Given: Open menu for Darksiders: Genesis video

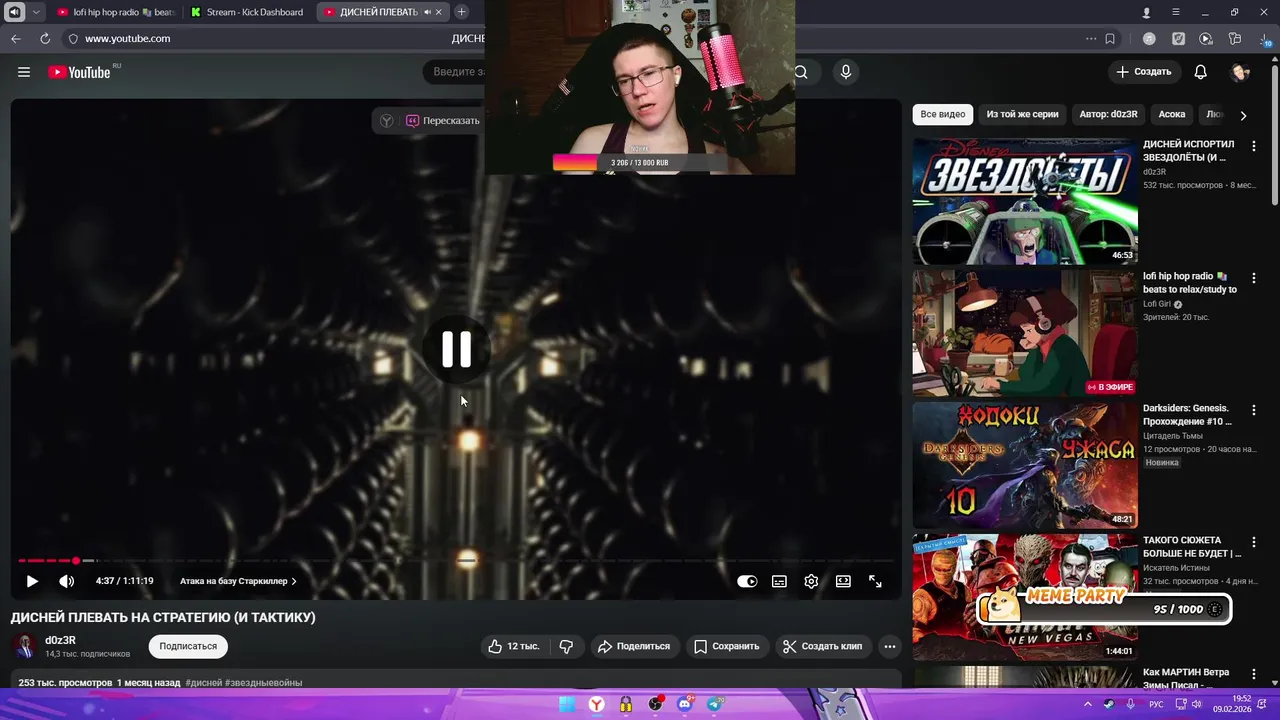Looking at the screenshot, I should point(1253,410).
